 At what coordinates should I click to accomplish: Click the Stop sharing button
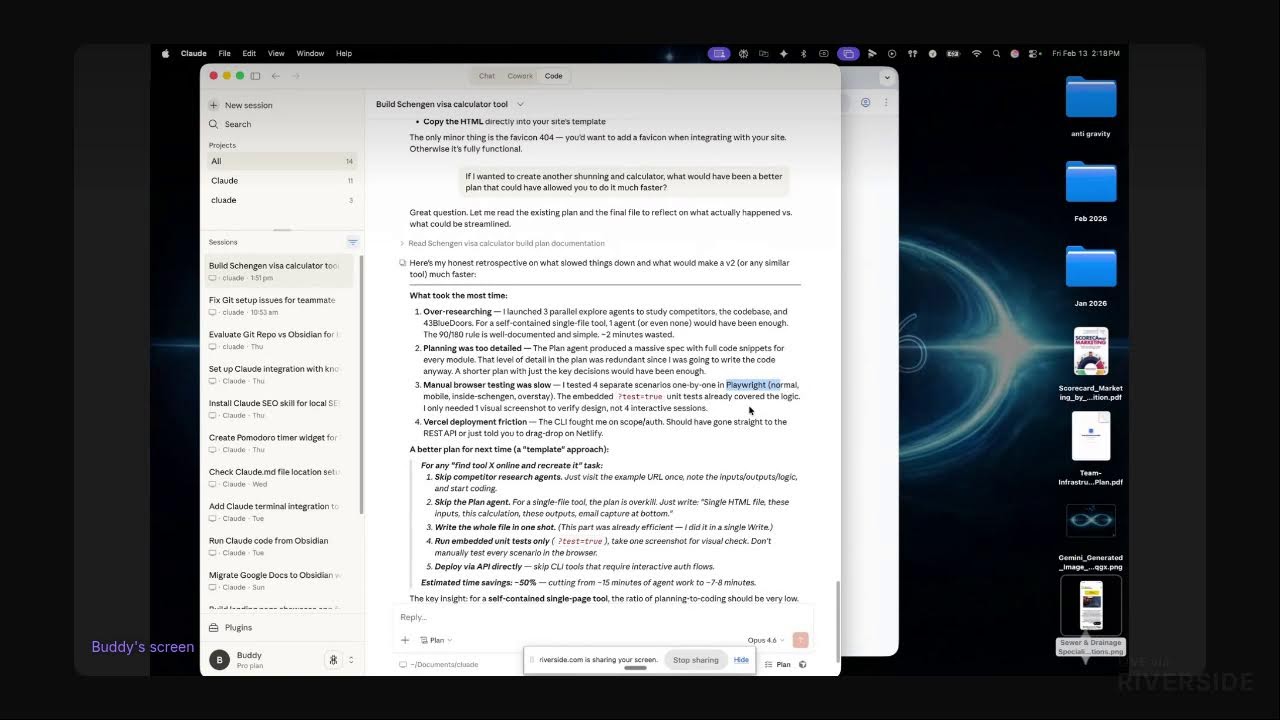(x=695, y=660)
